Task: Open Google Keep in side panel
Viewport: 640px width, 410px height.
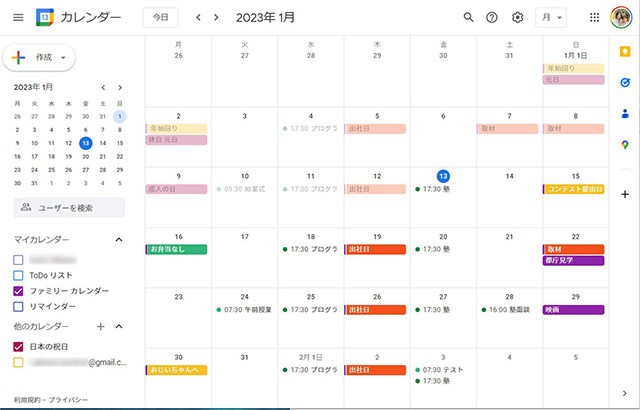Action: point(625,53)
